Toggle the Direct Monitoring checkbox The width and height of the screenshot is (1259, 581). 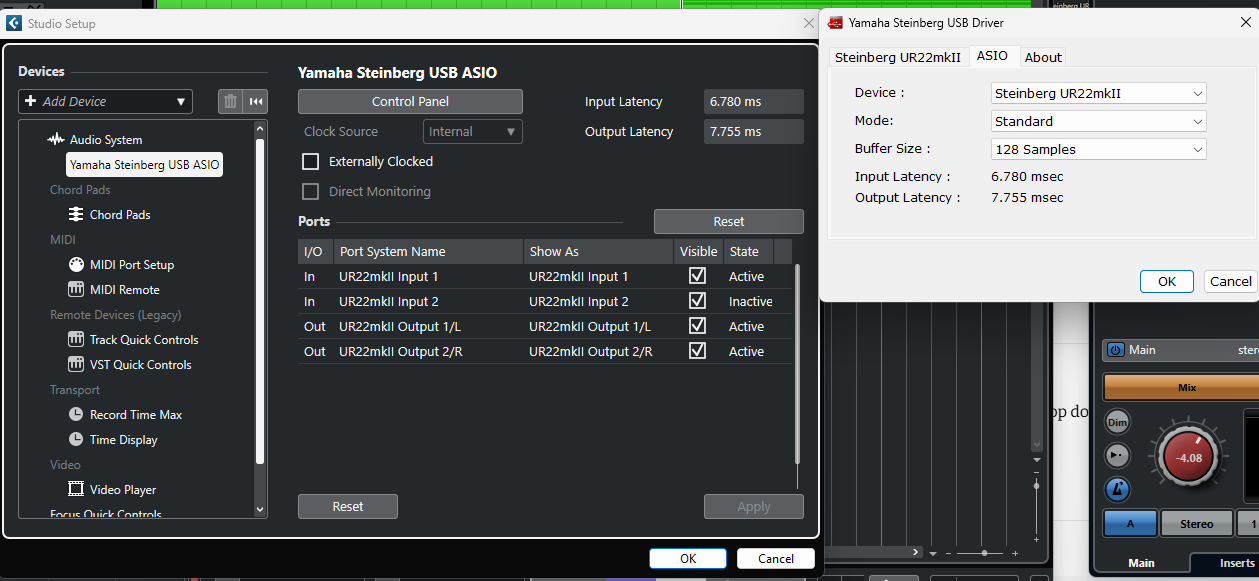[310, 191]
